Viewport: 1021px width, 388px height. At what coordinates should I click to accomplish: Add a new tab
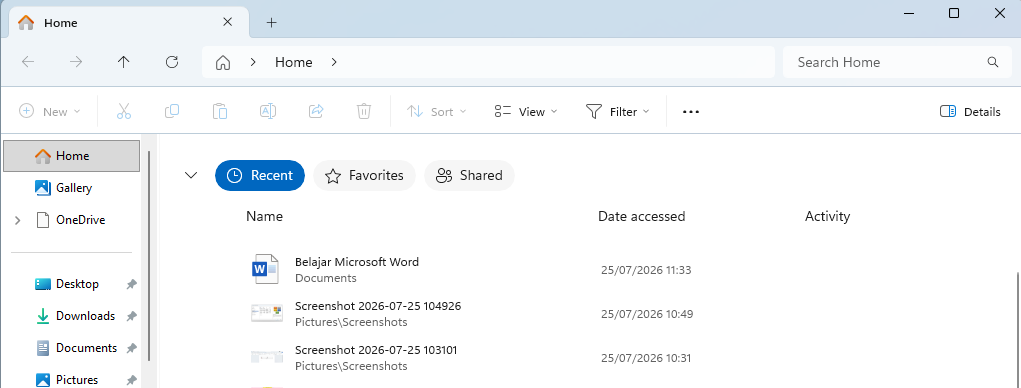click(272, 23)
